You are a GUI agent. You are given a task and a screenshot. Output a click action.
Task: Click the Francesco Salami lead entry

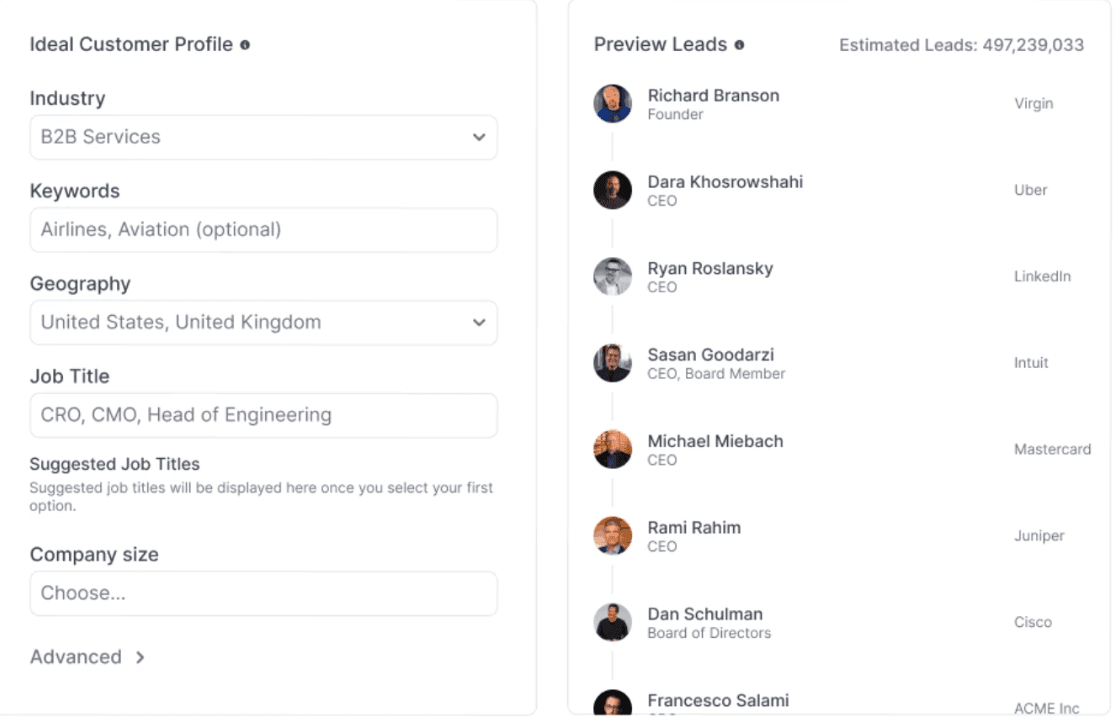click(717, 701)
